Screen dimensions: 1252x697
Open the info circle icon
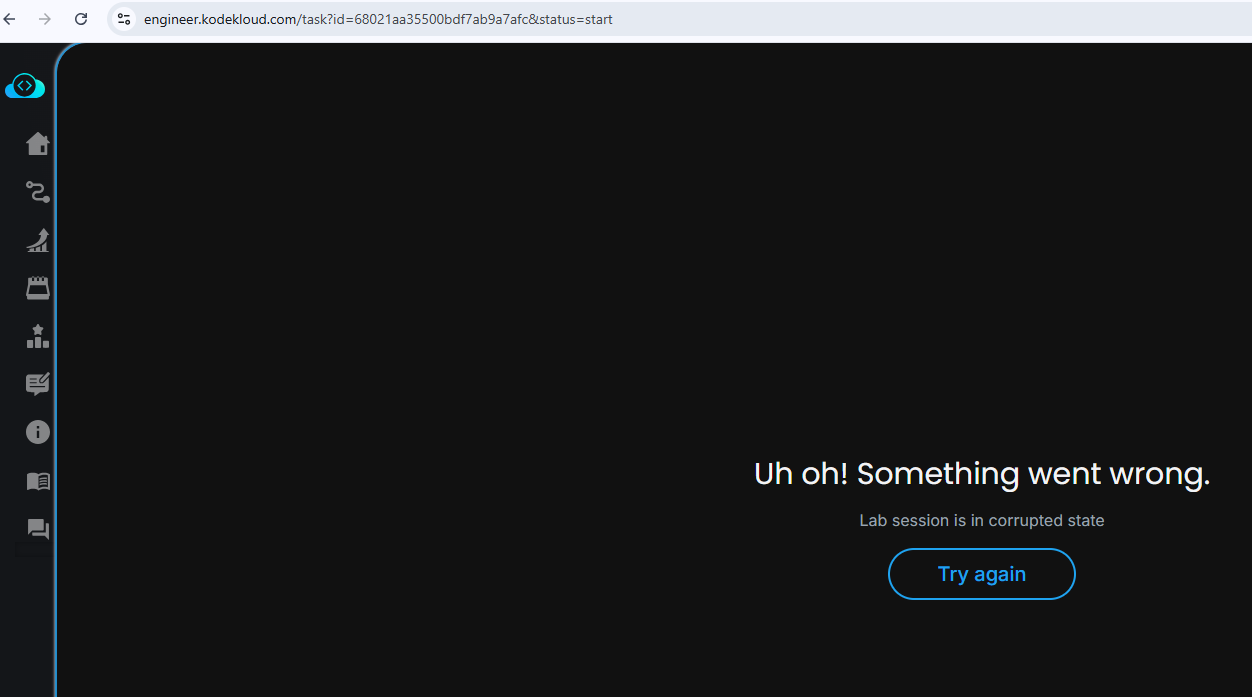click(x=38, y=432)
